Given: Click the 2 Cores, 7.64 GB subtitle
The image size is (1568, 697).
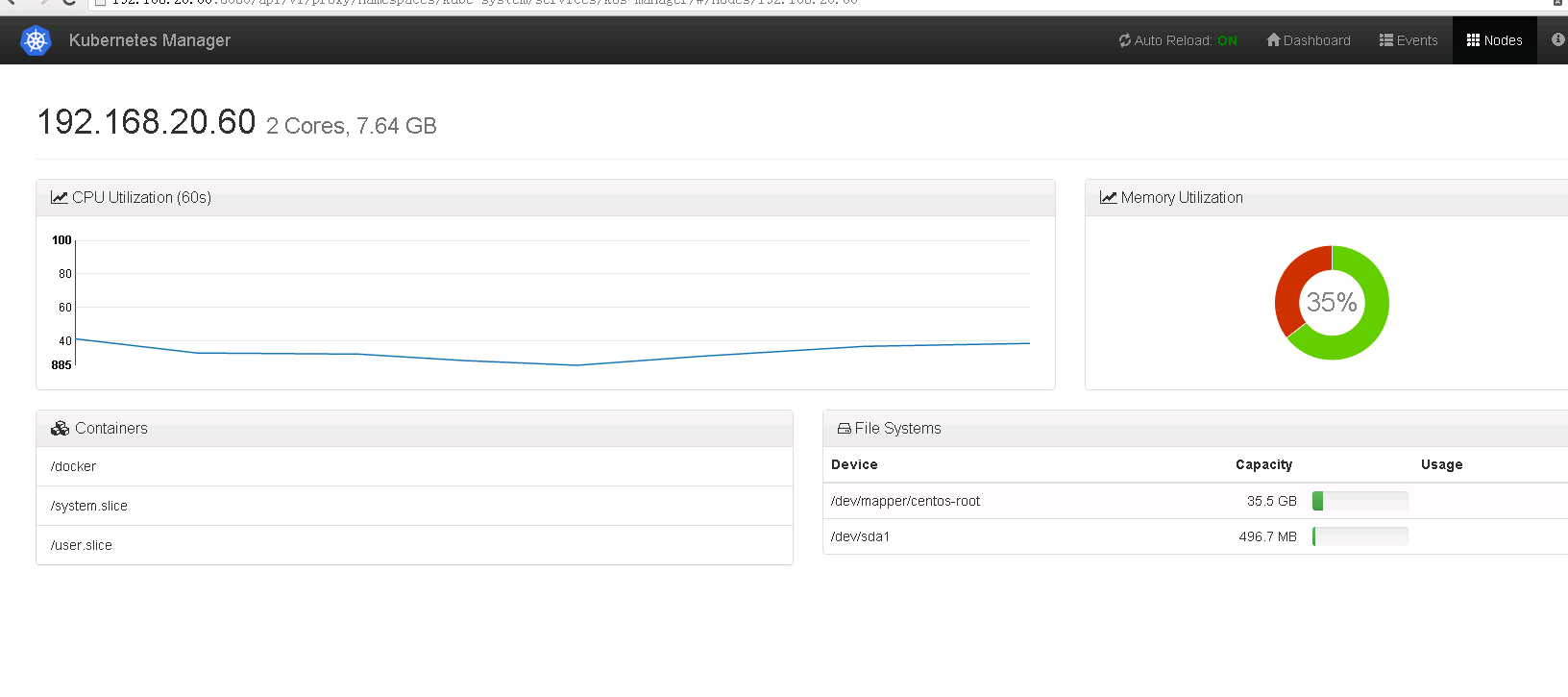Looking at the screenshot, I should pyautogui.click(x=352, y=126).
